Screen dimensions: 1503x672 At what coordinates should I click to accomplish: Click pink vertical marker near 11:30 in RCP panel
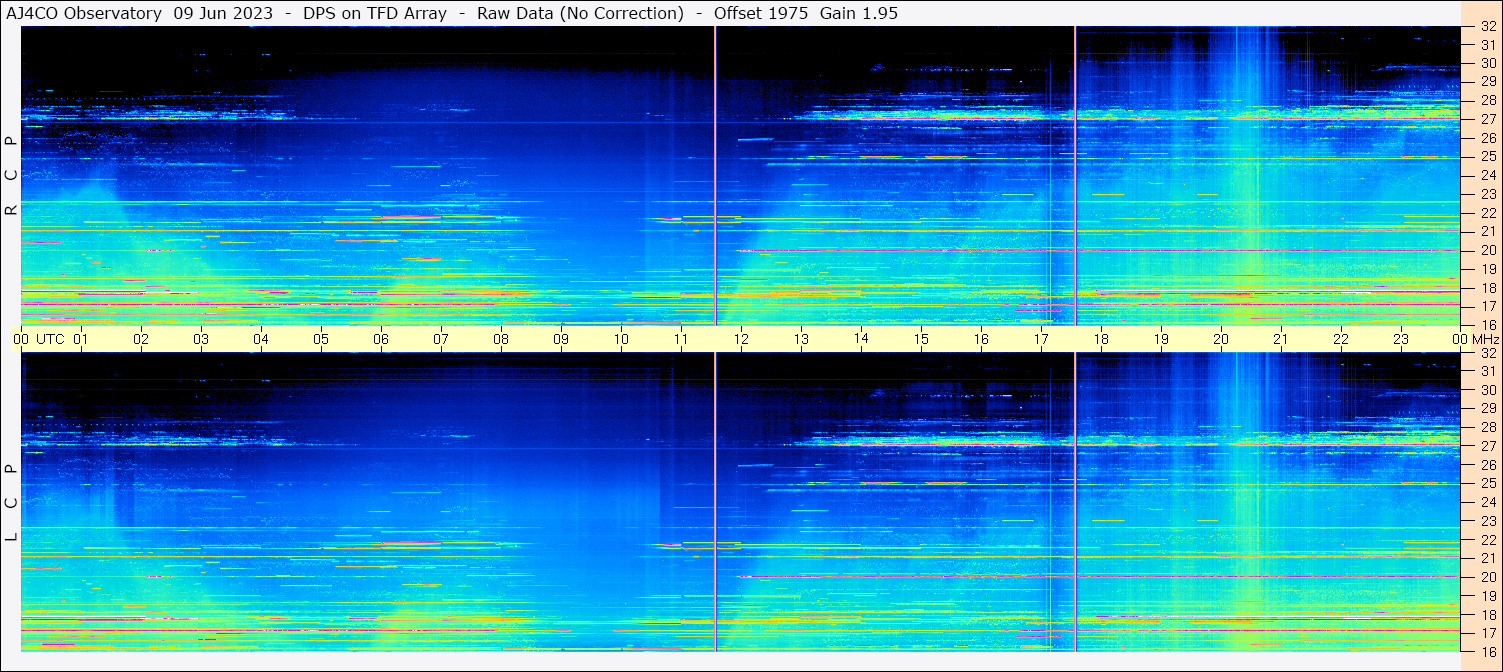click(715, 175)
